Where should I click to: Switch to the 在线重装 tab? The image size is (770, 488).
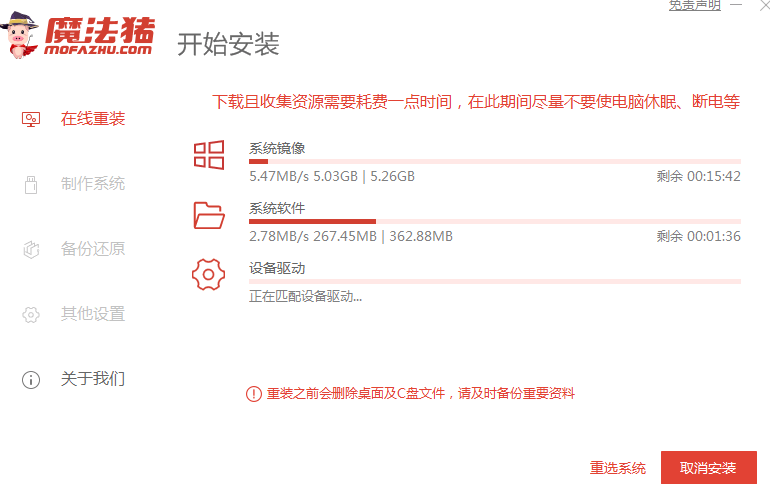pyautogui.click(x=93, y=119)
